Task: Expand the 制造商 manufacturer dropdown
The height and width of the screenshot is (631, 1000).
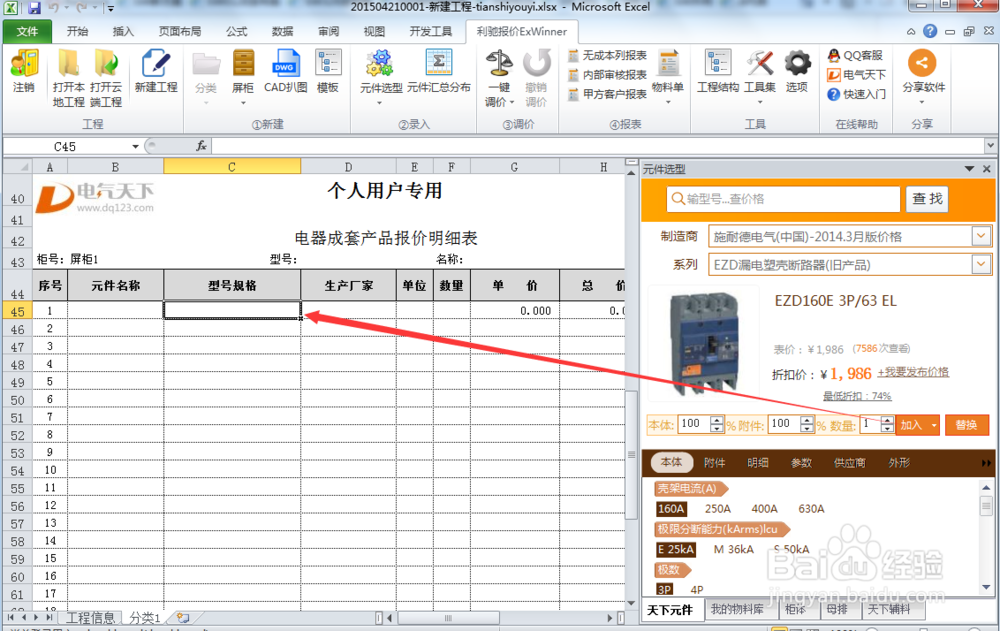Action: tap(982, 236)
